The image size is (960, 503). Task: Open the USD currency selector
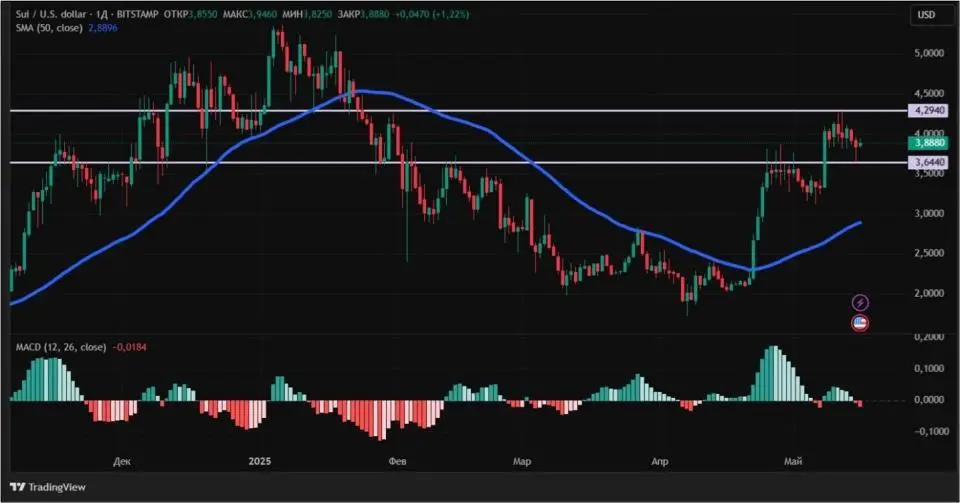926,15
